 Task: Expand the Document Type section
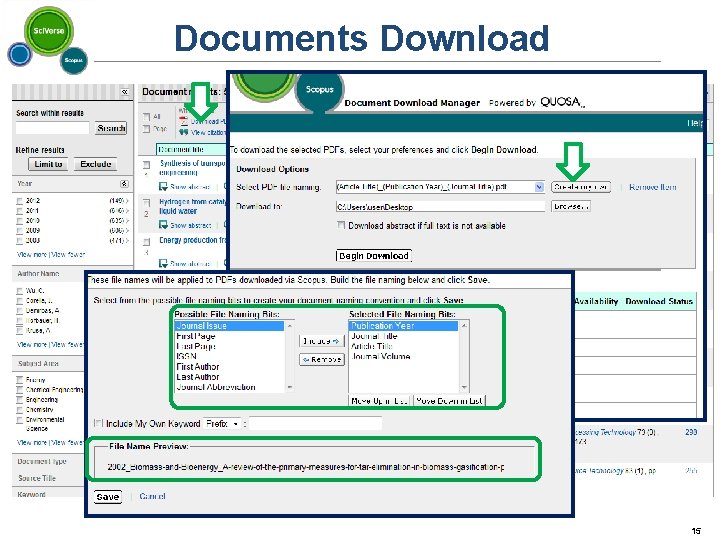42,461
